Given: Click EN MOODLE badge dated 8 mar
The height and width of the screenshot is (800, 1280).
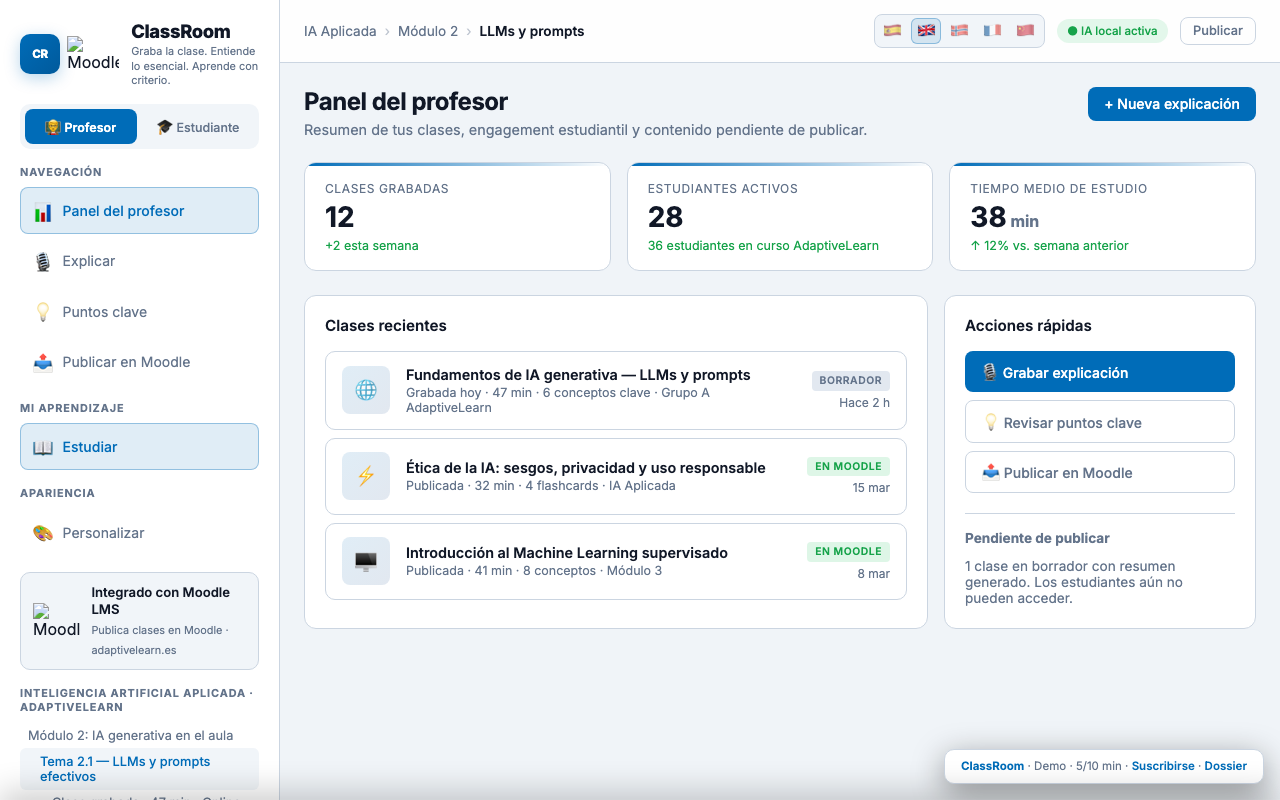Looking at the screenshot, I should click(848, 551).
